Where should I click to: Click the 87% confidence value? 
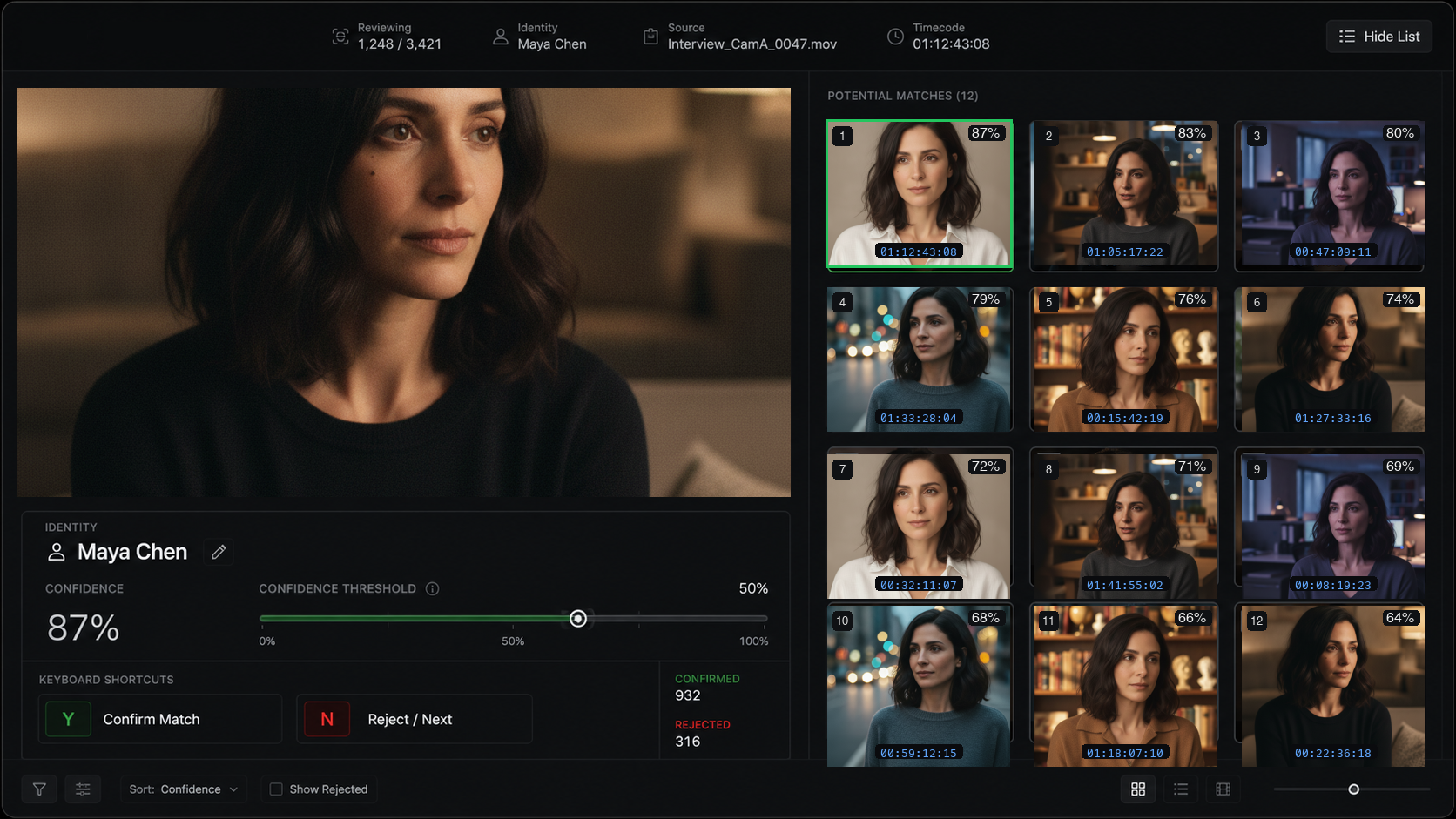pos(84,628)
